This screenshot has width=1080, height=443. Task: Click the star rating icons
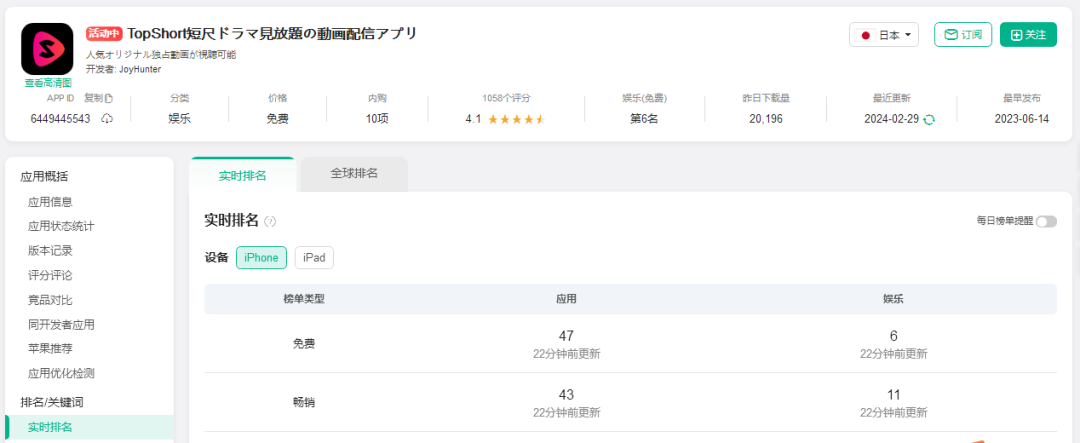click(x=516, y=119)
